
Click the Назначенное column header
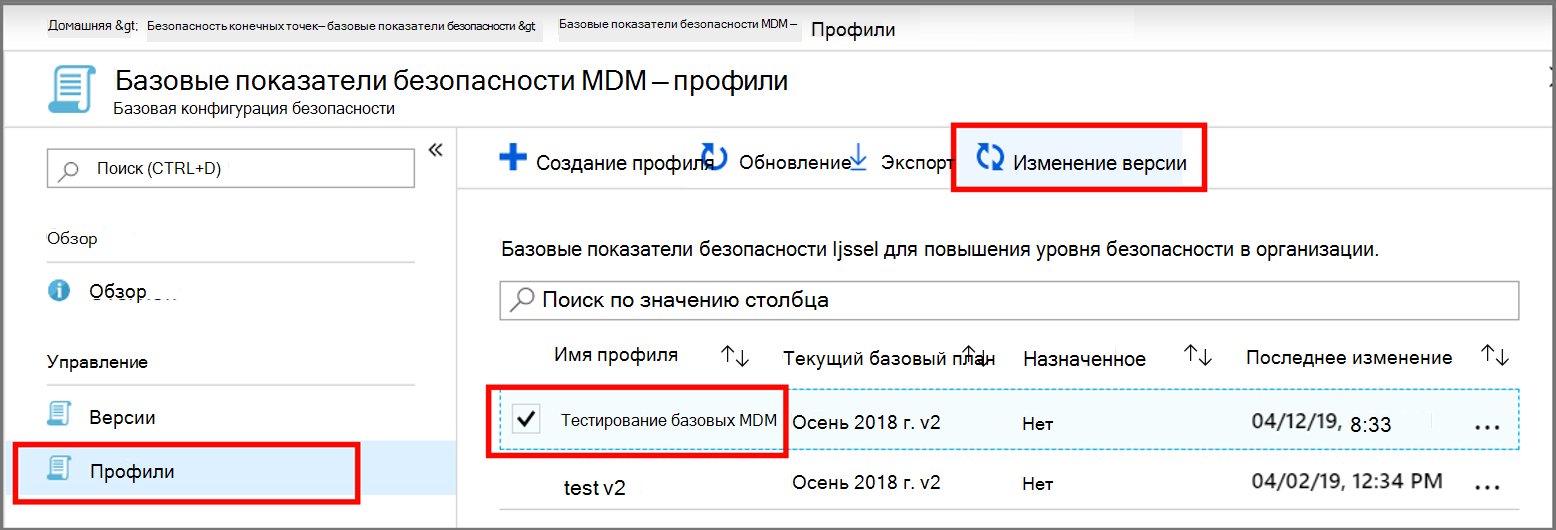point(1084,358)
